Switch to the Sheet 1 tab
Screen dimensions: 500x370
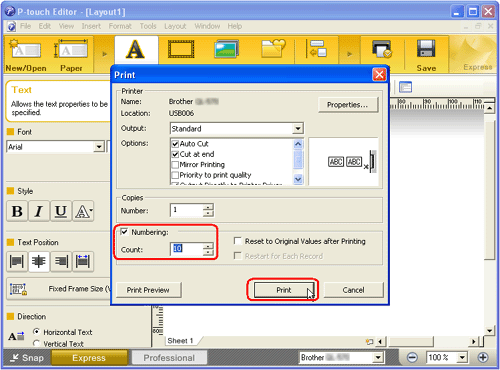pos(180,341)
